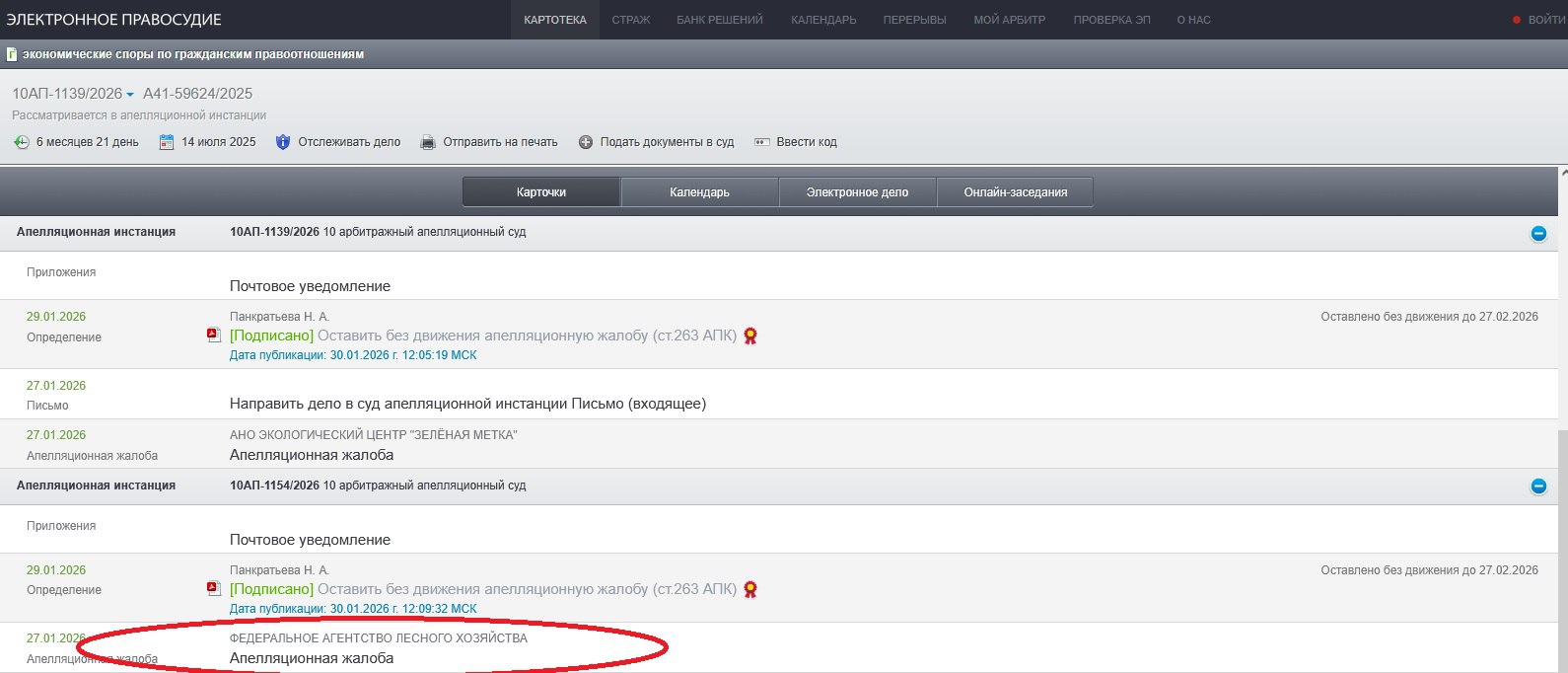This screenshot has width=1568, height=673.
Task: Click signature ribbon icon in 10АП-1139/2026 определение
Action: coord(750,336)
